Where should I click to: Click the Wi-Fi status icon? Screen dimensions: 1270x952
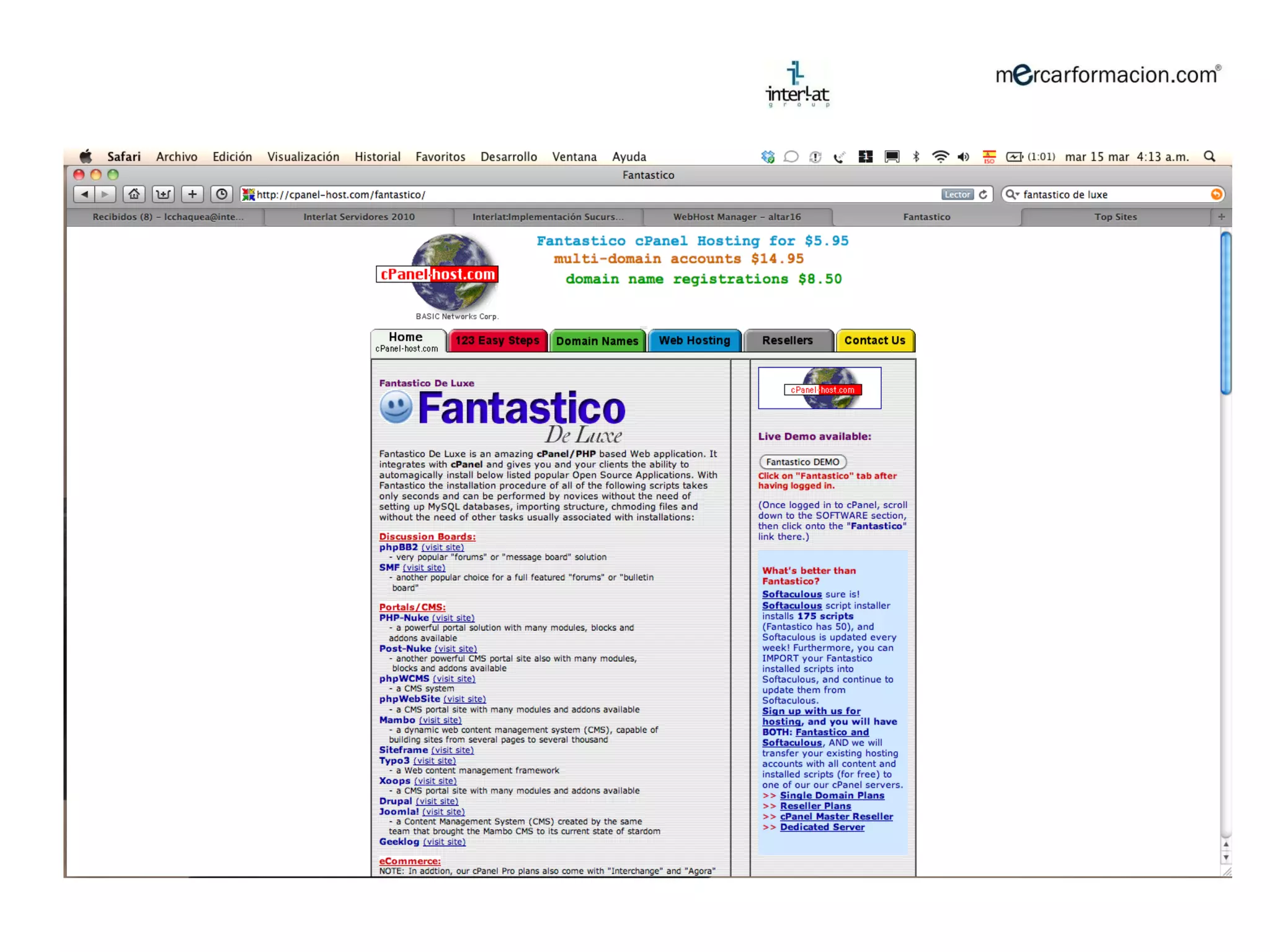tap(940, 157)
